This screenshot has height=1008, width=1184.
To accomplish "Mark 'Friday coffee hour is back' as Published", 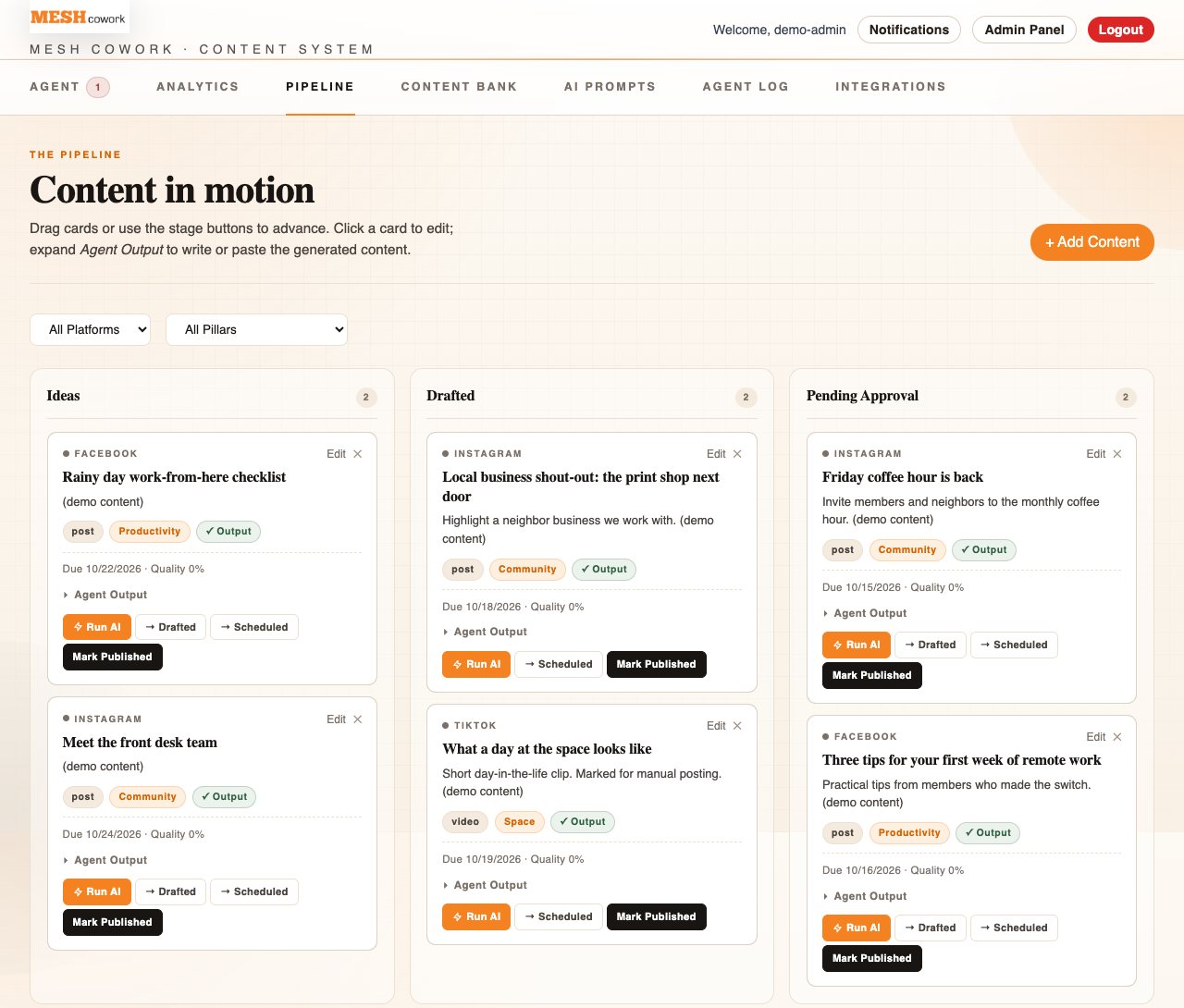I will (871, 675).
